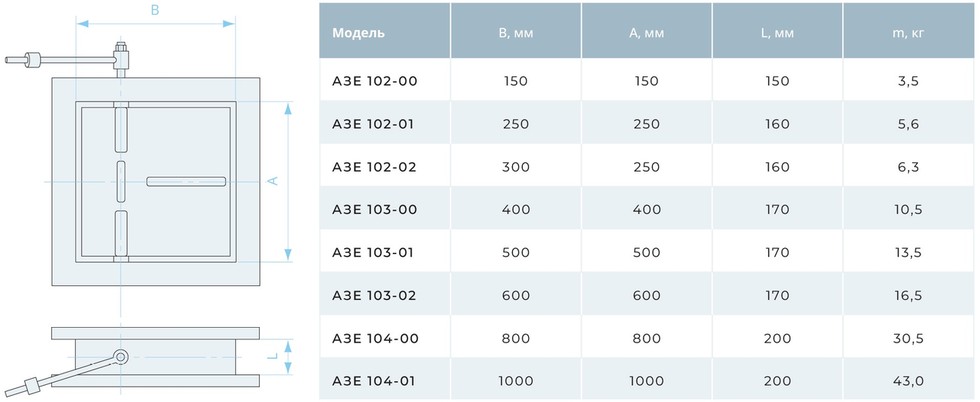Click the 43,0 weight value
This screenshot has width=980, height=402.
908,381
